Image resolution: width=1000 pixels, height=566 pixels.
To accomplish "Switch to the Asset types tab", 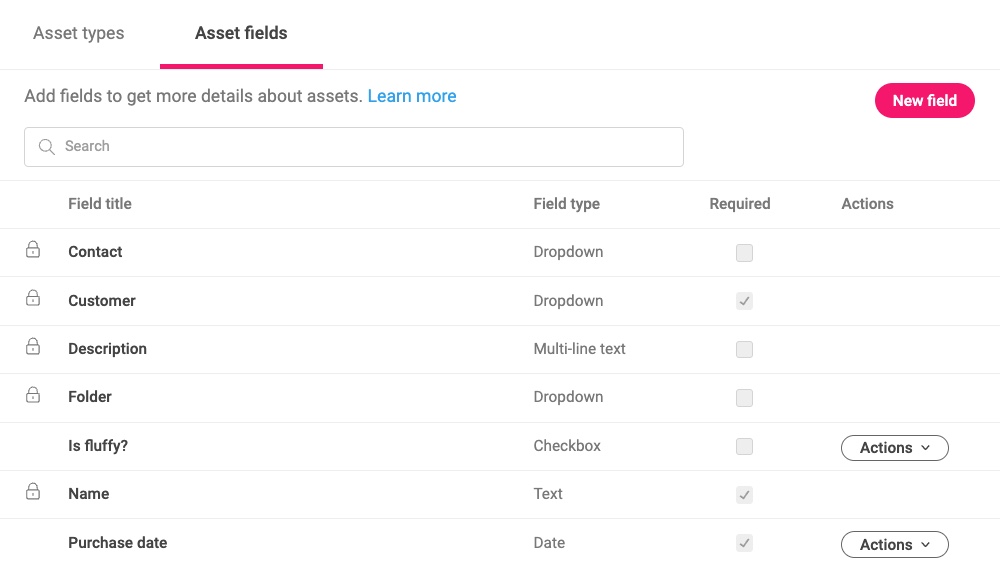I will click(x=79, y=33).
